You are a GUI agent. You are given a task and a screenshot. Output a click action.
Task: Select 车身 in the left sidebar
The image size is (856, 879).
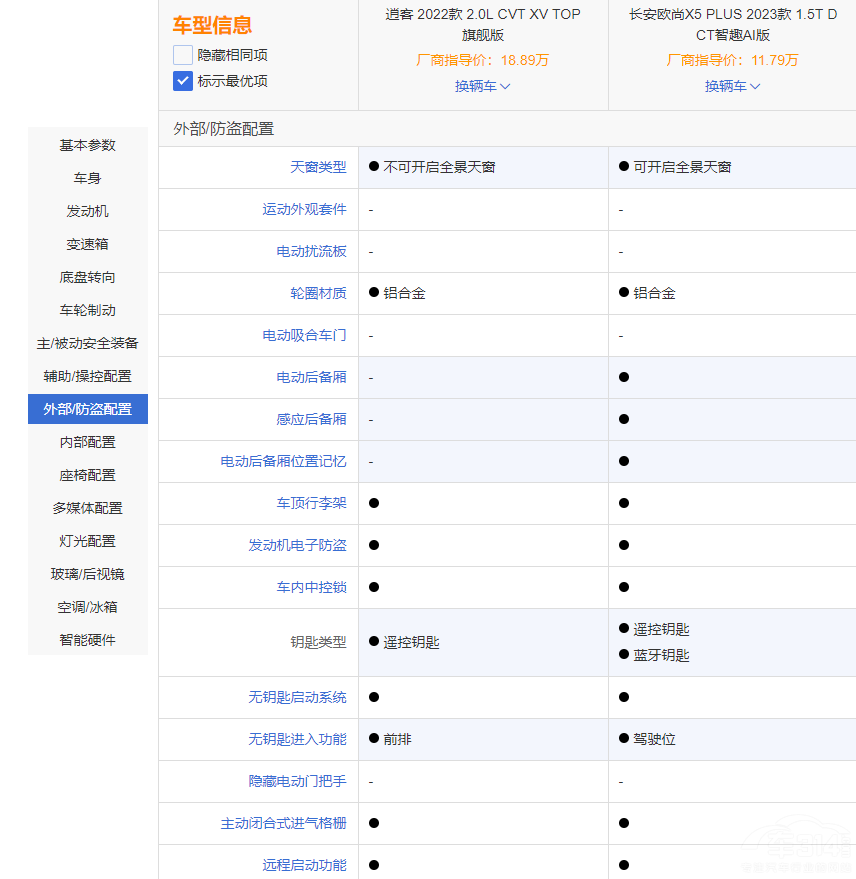(x=87, y=178)
